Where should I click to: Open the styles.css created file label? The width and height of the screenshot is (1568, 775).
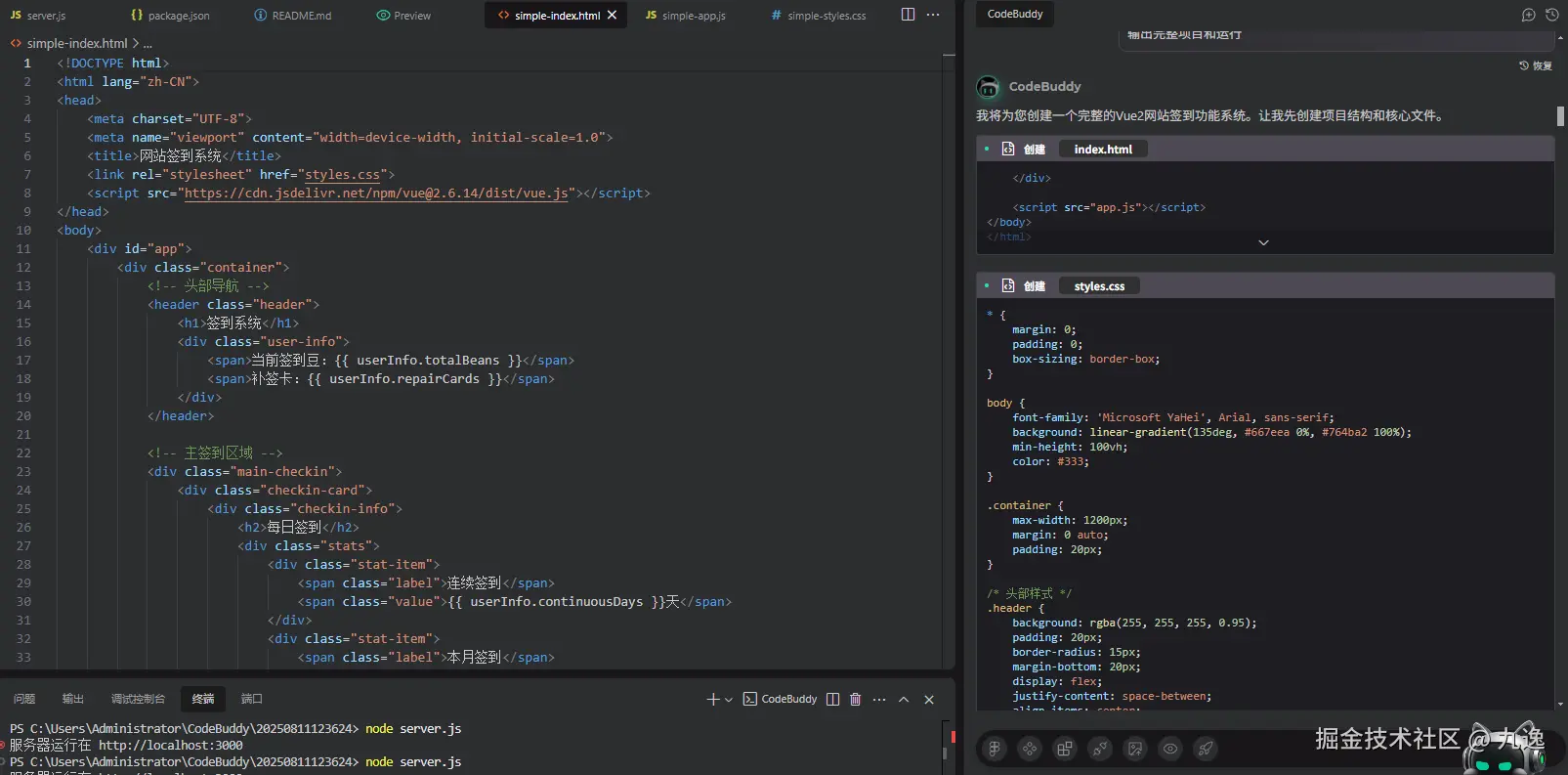[x=1099, y=286]
